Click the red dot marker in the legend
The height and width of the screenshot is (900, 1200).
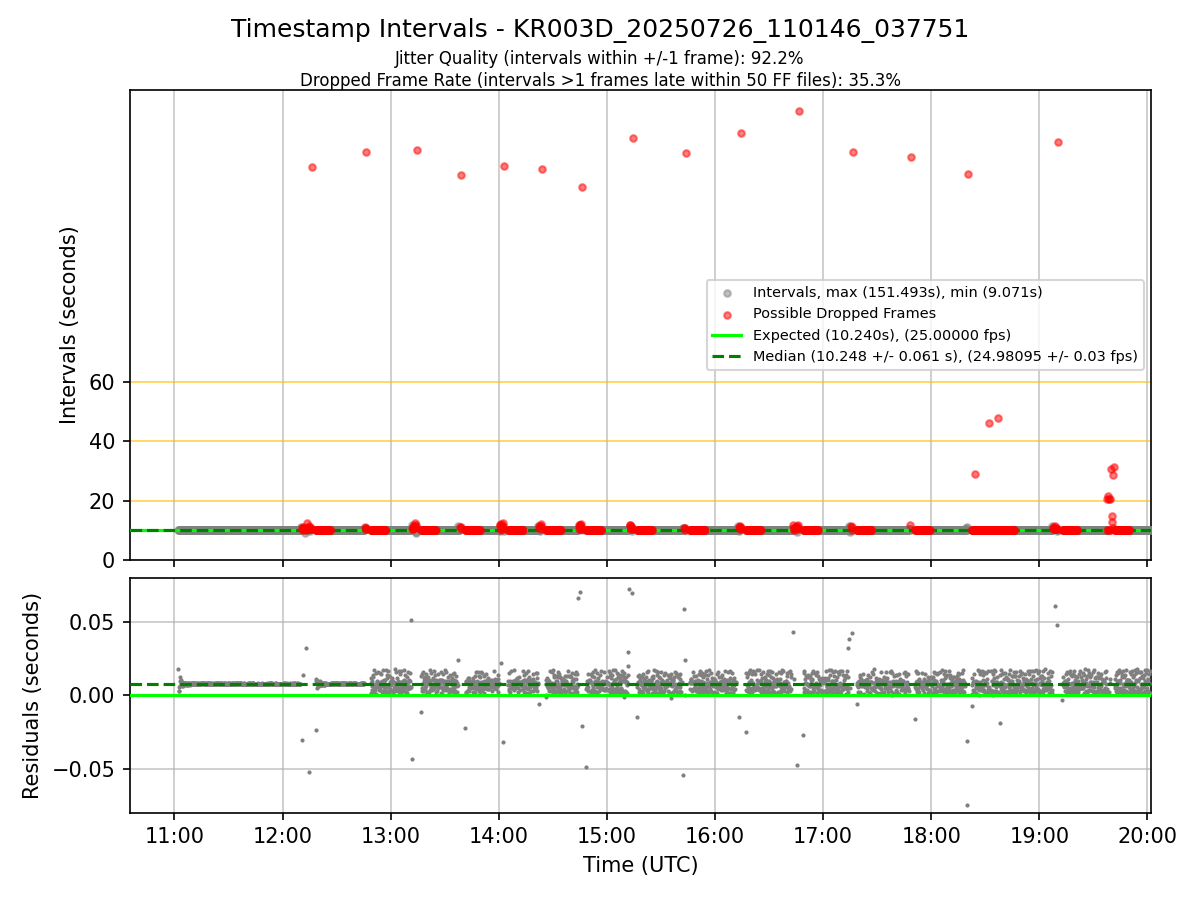tap(727, 314)
